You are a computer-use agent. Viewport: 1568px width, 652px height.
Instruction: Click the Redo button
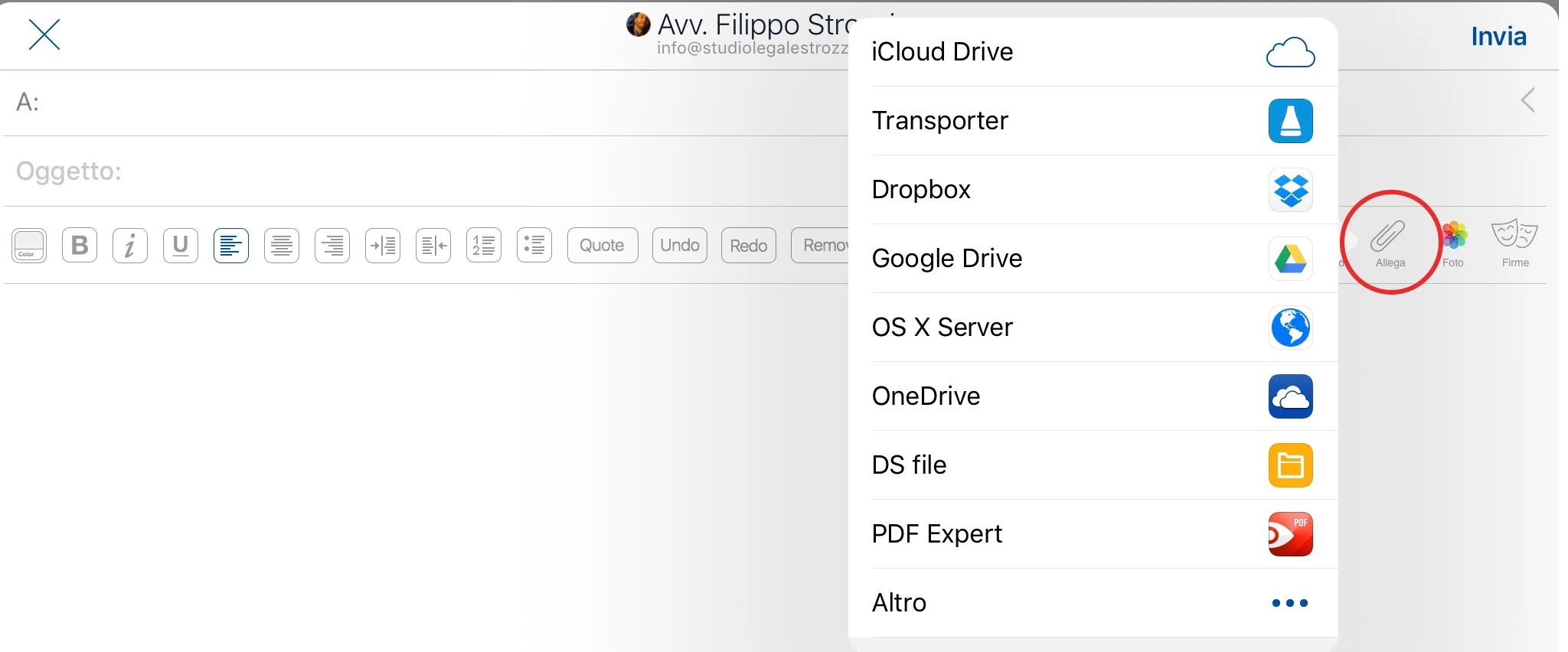tap(749, 246)
